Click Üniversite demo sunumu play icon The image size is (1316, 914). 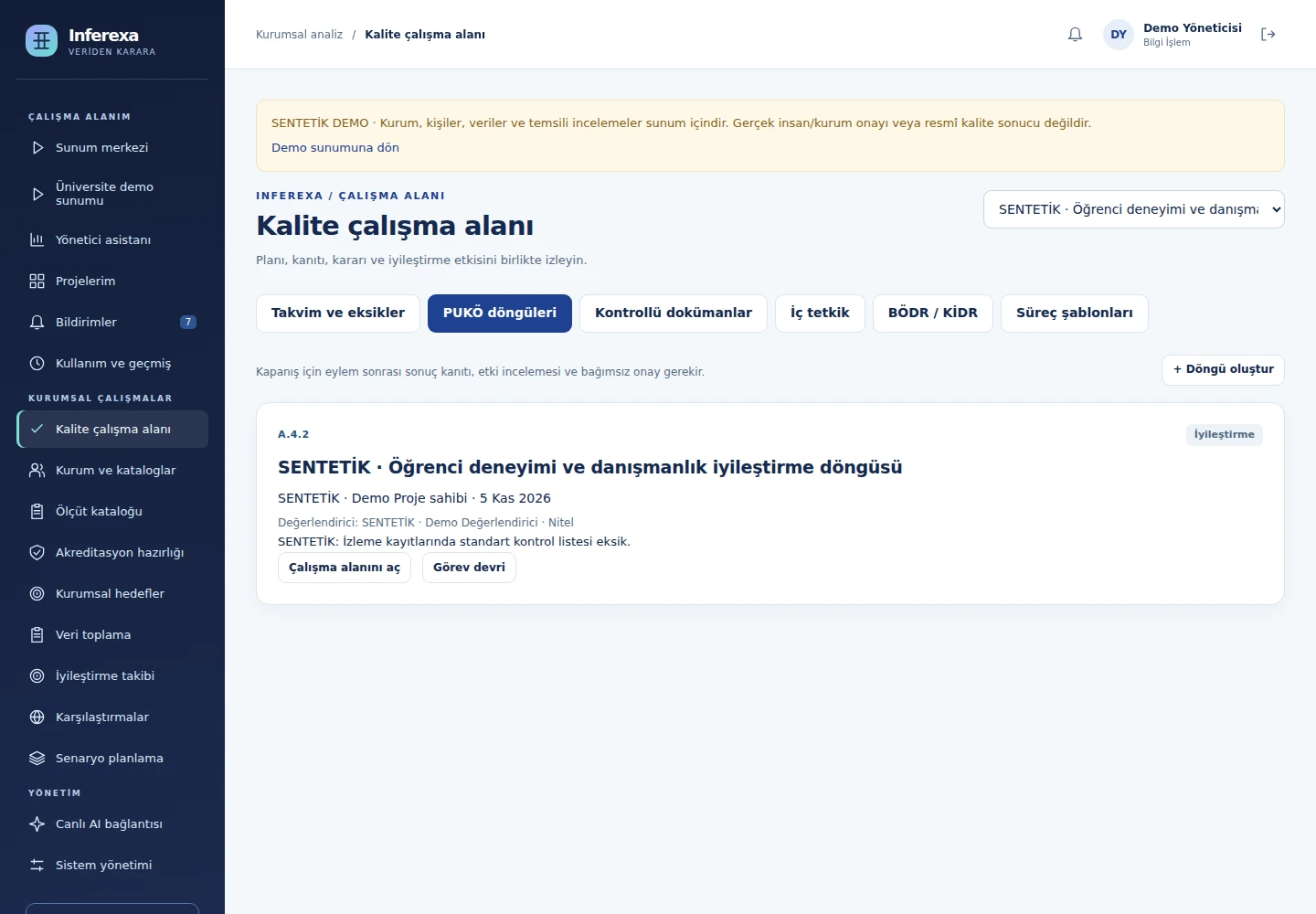37,194
